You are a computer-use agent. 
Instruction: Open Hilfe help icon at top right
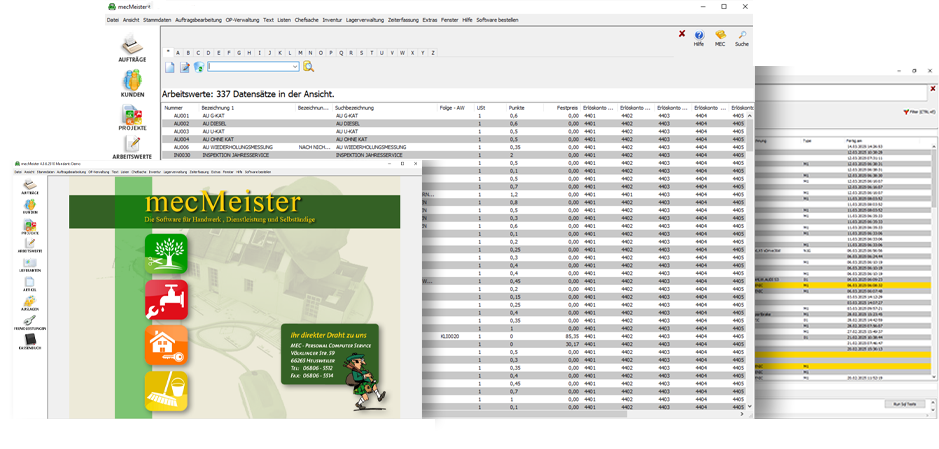[699, 38]
